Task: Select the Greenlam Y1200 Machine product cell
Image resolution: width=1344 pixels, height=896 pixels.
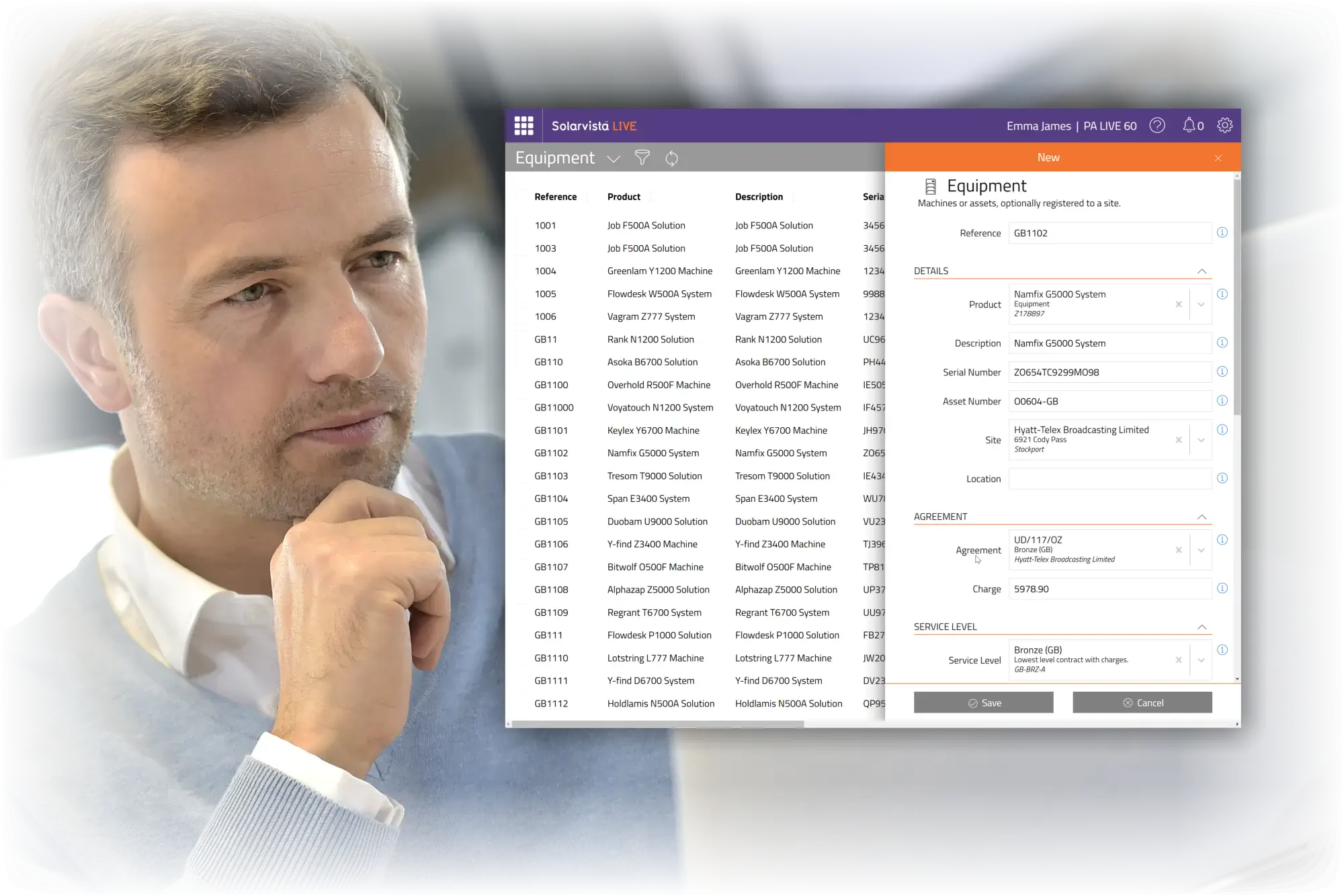Action: [x=660, y=271]
